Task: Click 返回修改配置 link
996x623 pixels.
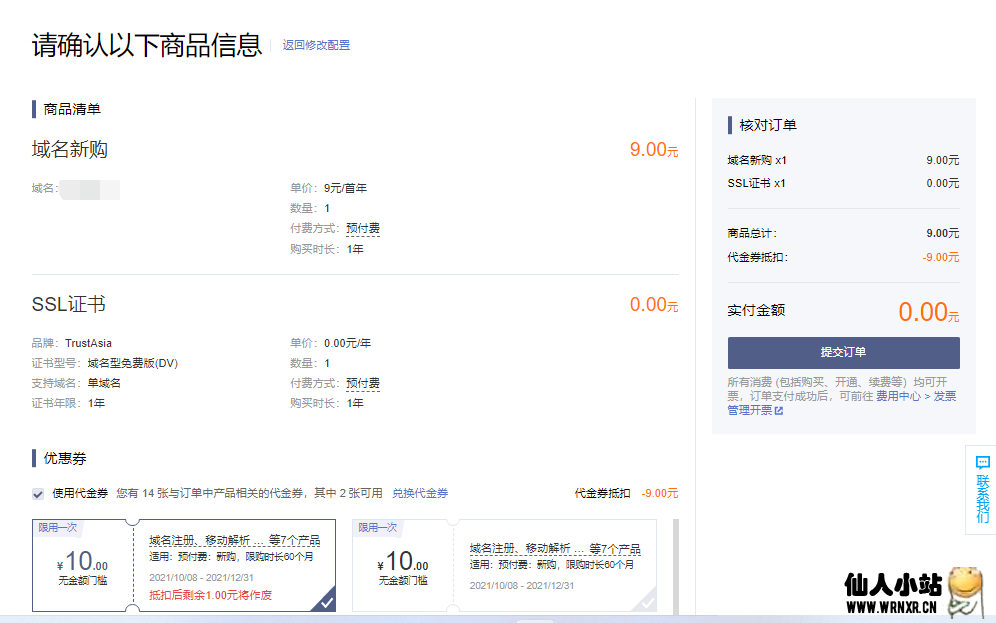Action: tap(316, 45)
